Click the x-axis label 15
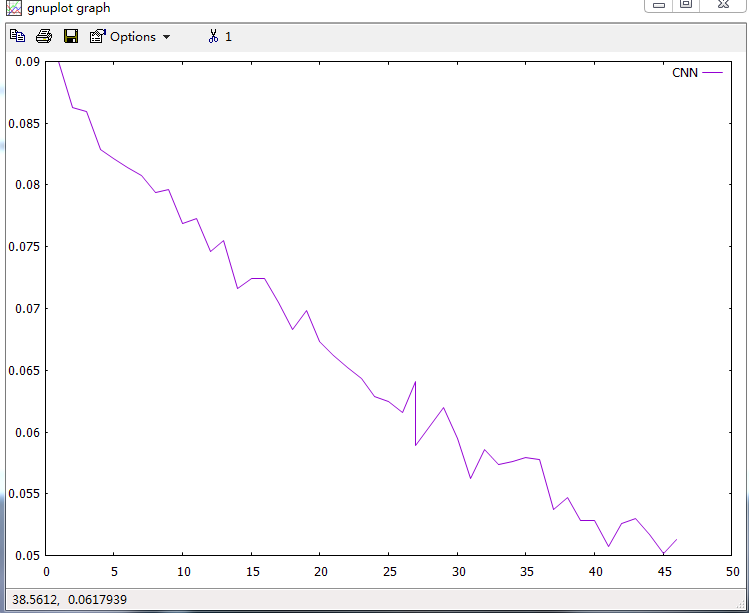749x613 pixels. tap(253, 571)
